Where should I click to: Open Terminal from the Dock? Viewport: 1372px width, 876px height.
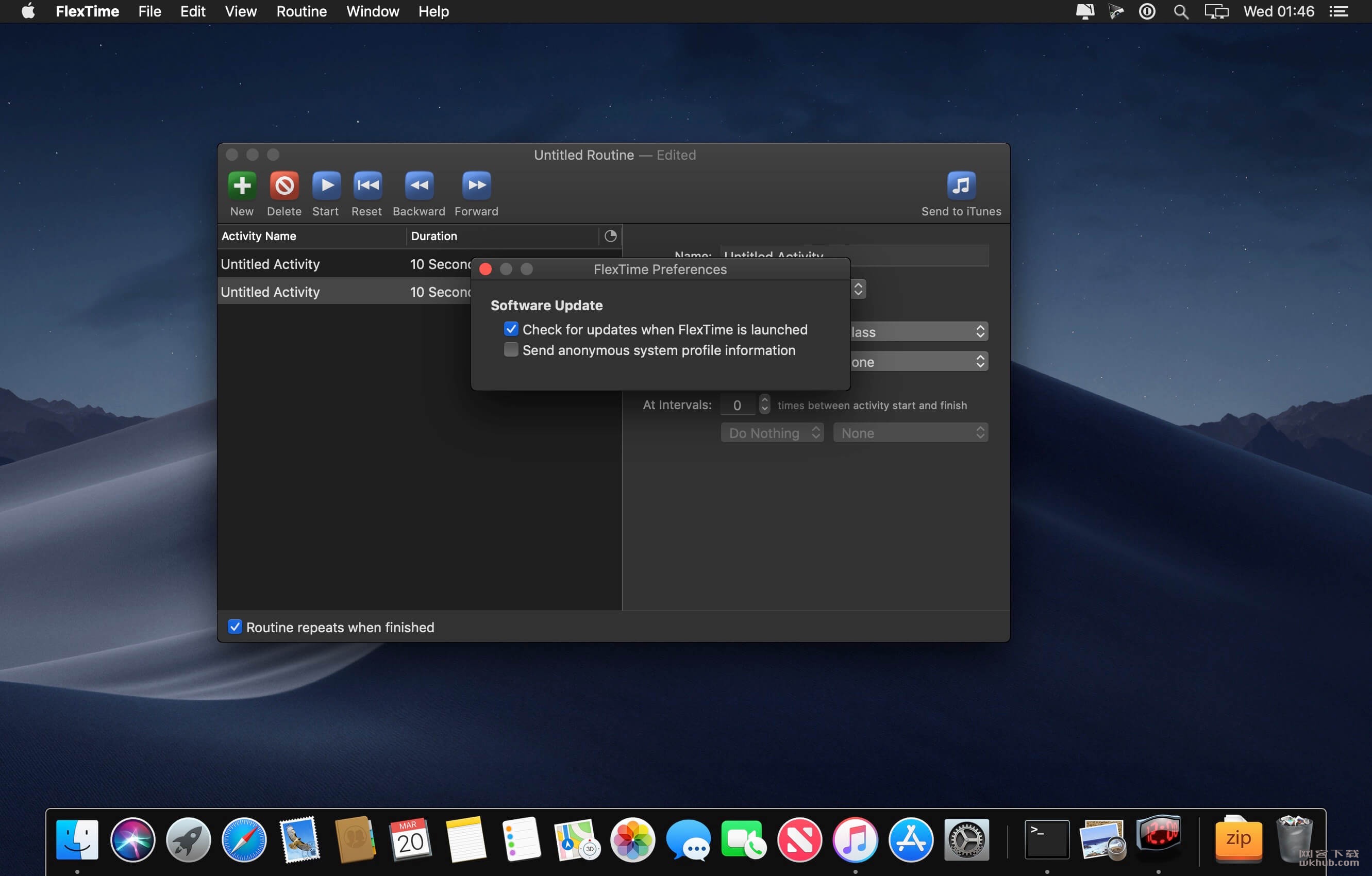1047,839
